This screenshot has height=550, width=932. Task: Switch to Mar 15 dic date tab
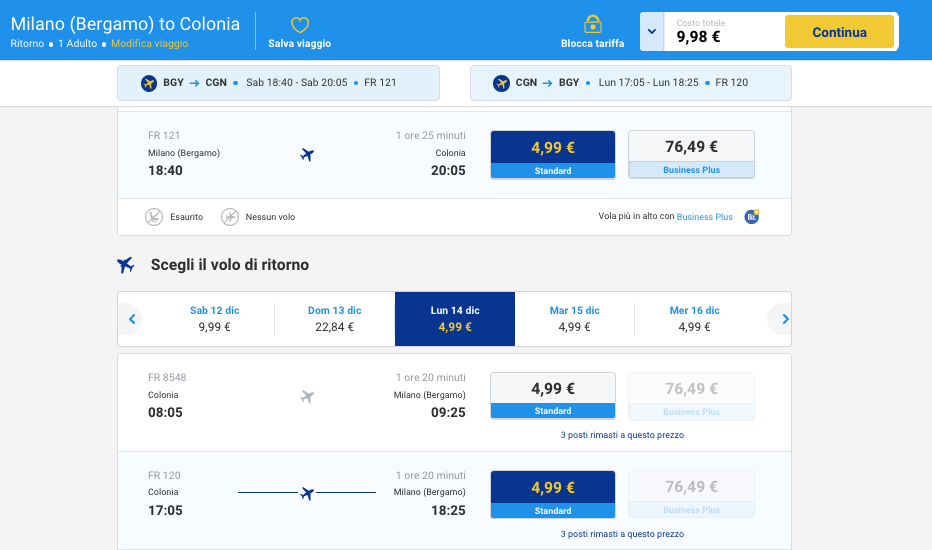(574, 318)
